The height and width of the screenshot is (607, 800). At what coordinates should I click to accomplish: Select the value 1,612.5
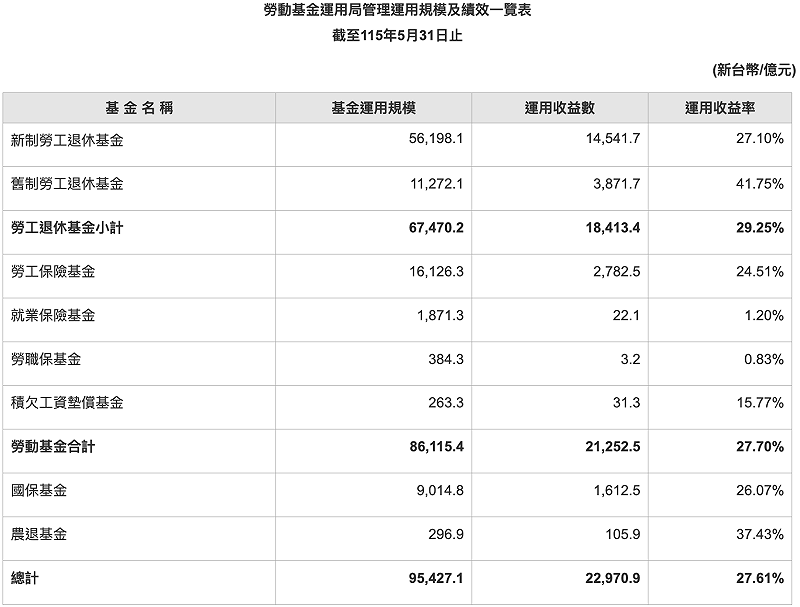(617, 491)
